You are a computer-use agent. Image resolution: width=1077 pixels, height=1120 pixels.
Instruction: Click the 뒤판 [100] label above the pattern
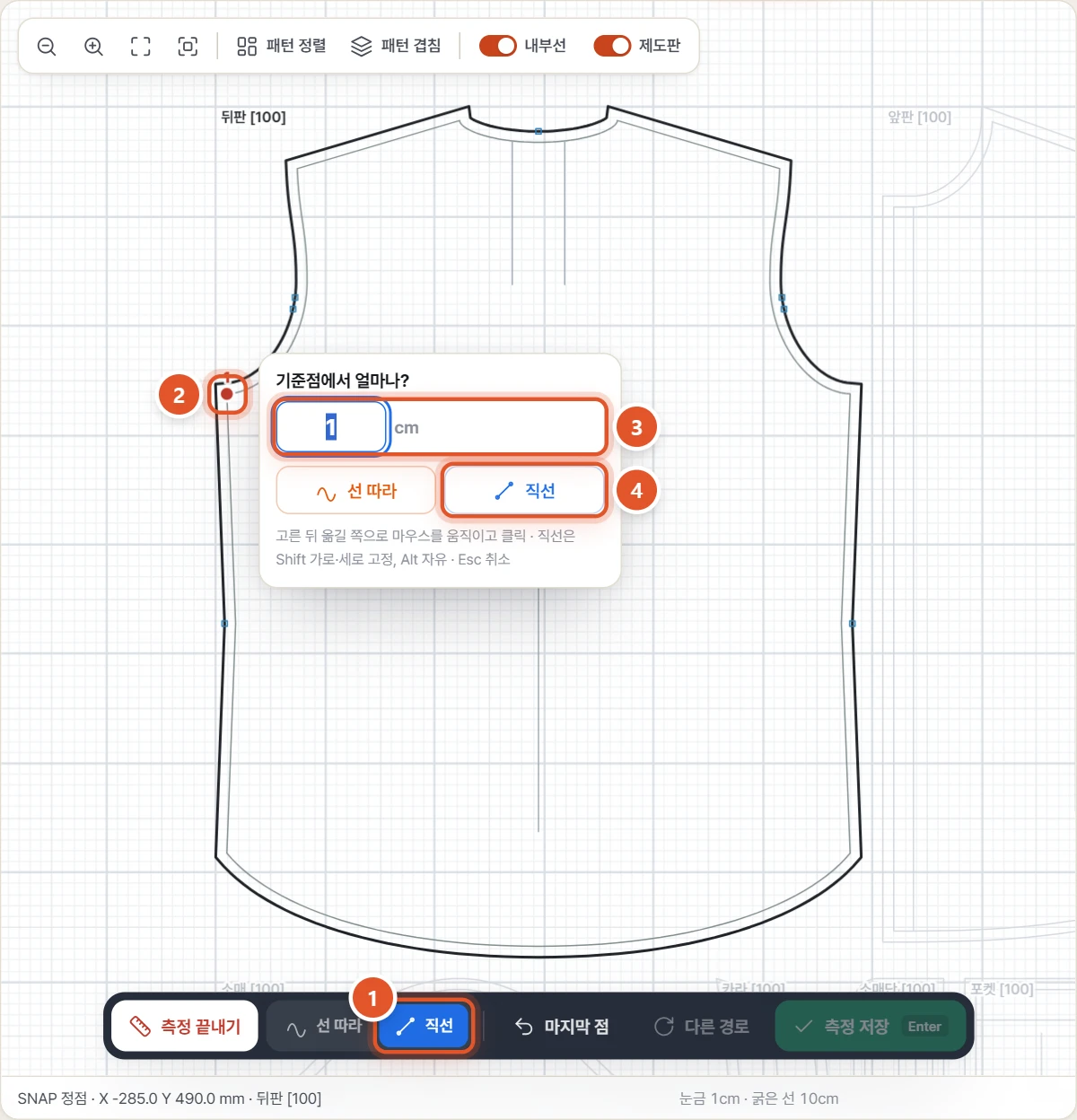[x=253, y=117]
